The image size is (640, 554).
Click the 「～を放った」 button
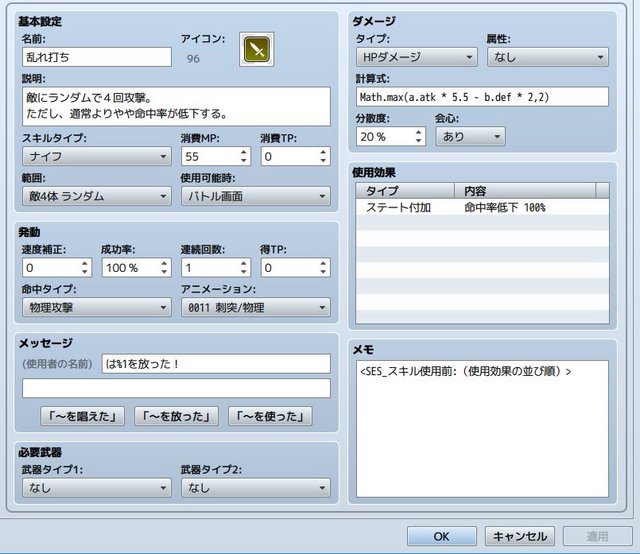176,416
